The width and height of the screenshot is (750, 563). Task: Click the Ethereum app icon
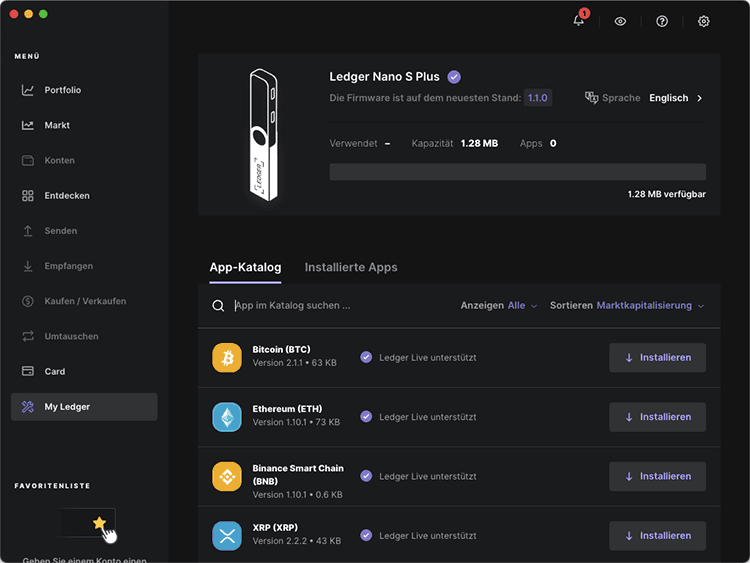pos(227,417)
